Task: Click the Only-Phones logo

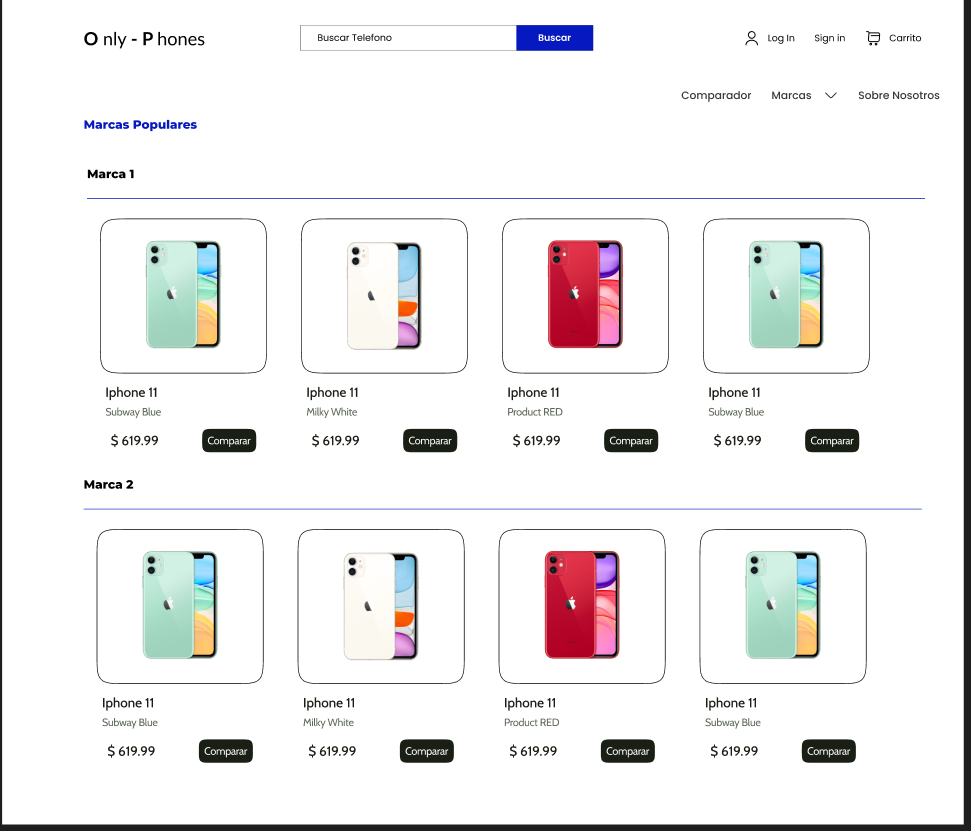Action: click(143, 38)
